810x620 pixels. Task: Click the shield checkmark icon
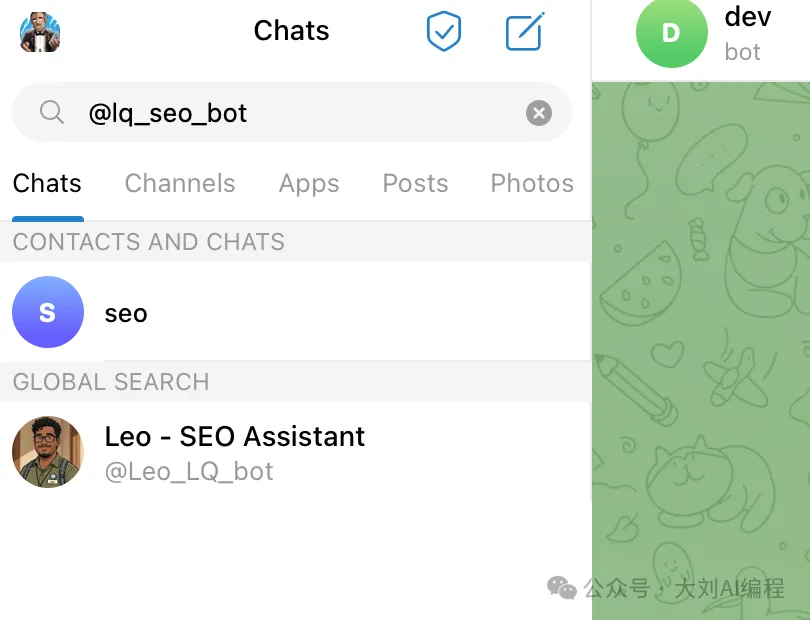444,32
